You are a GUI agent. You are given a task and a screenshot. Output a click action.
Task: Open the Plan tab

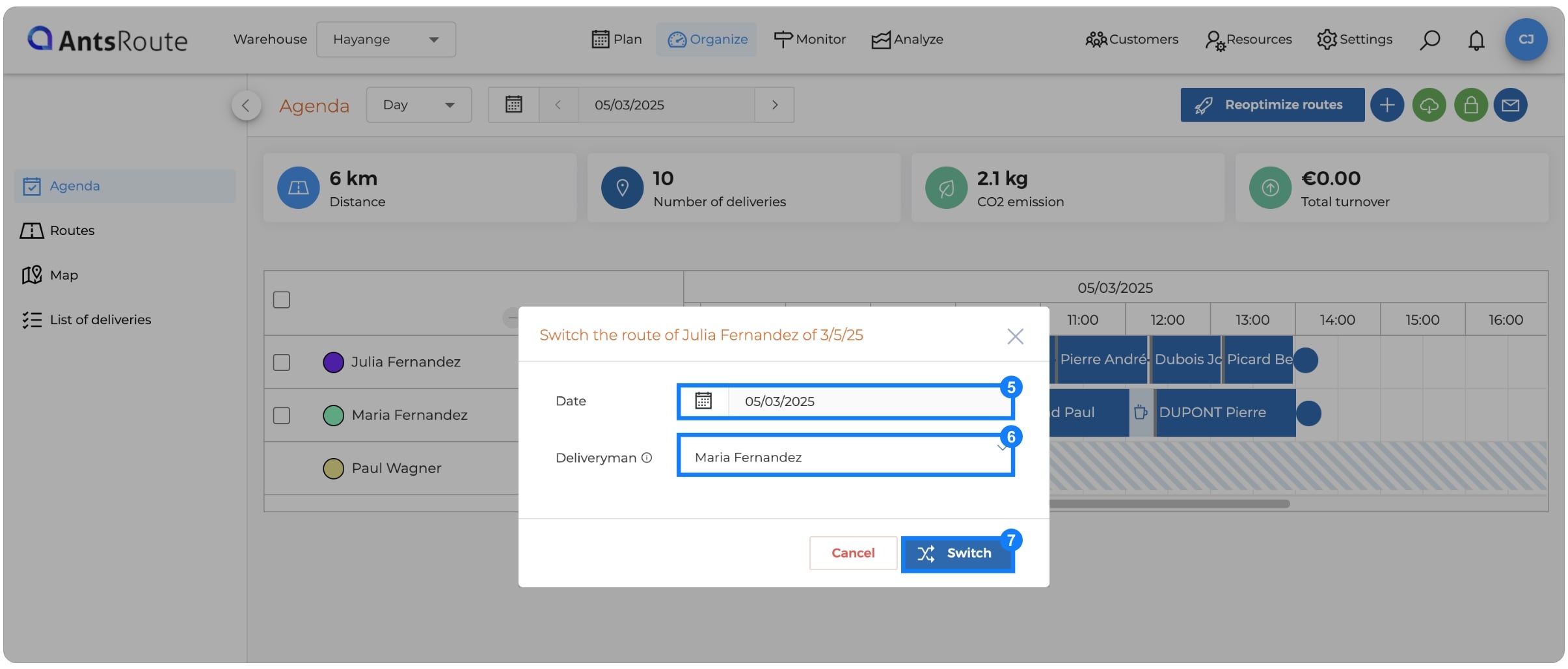(616, 40)
